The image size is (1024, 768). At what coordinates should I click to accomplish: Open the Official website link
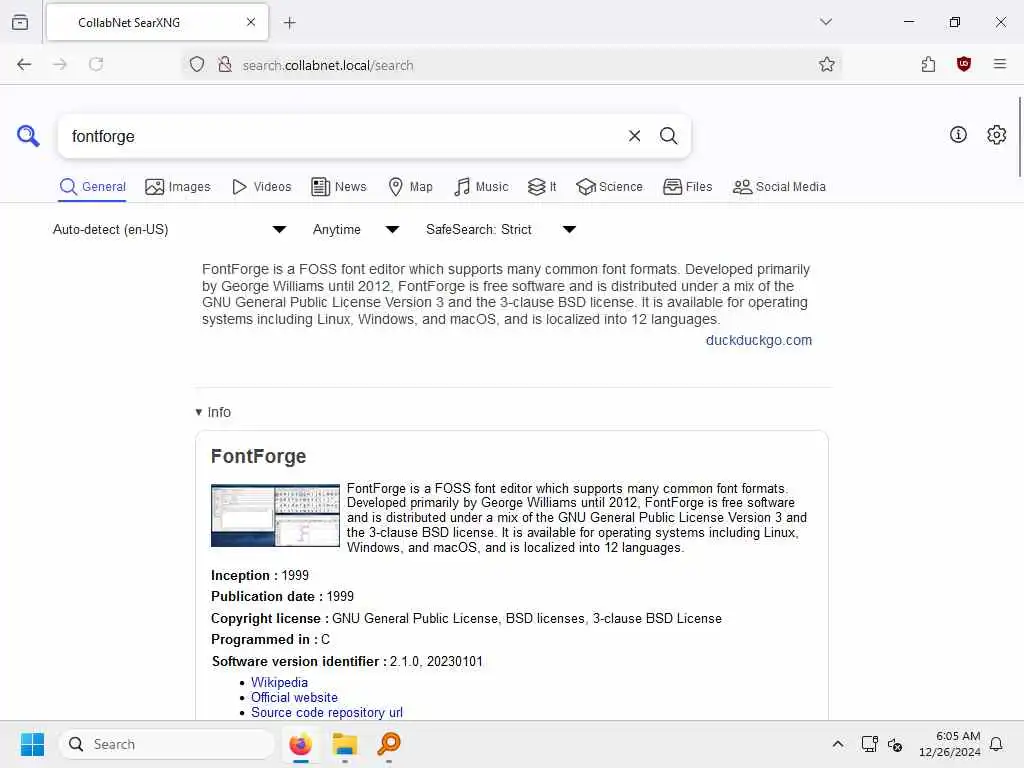294,697
